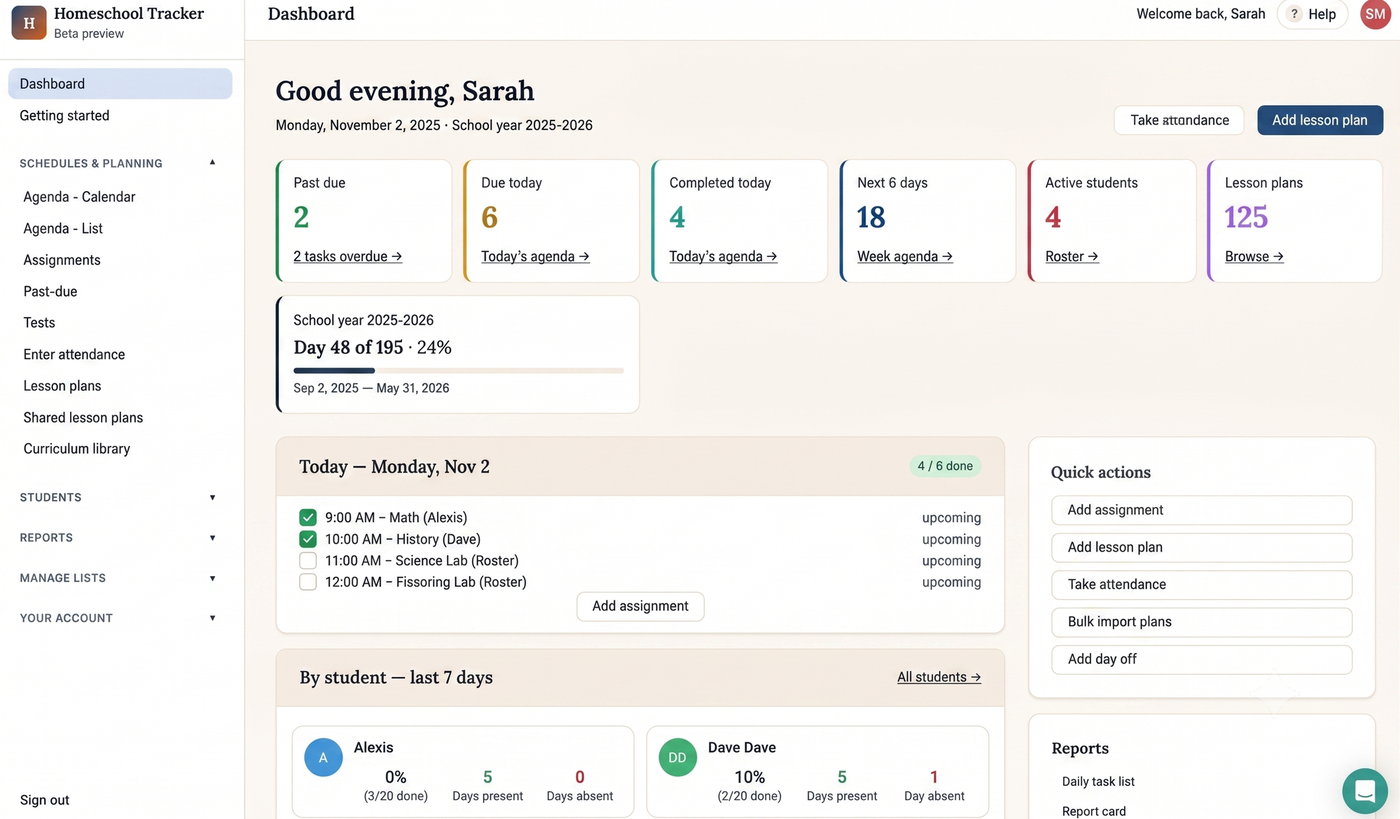Open the Roster link under Active students

(x=1072, y=256)
